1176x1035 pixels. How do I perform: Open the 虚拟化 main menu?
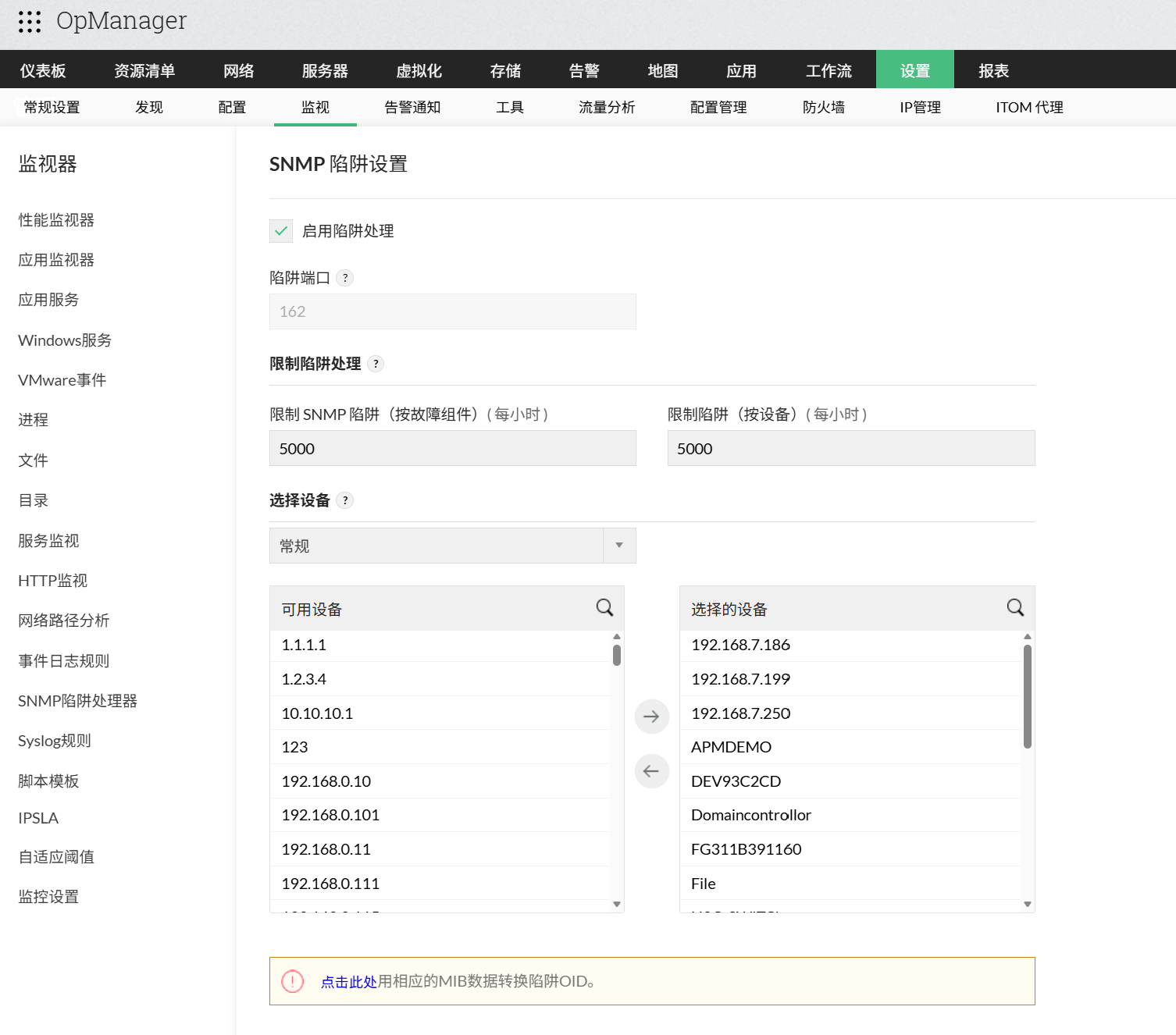pyautogui.click(x=419, y=70)
